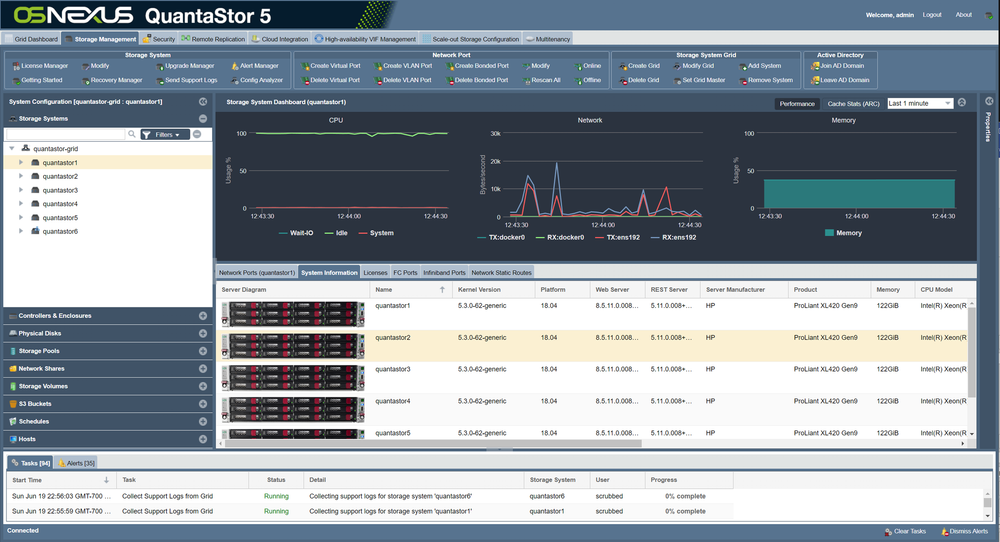The height and width of the screenshot is (542, 1000).
Task: Click Create Virtual Port
Action: (330, 66)
